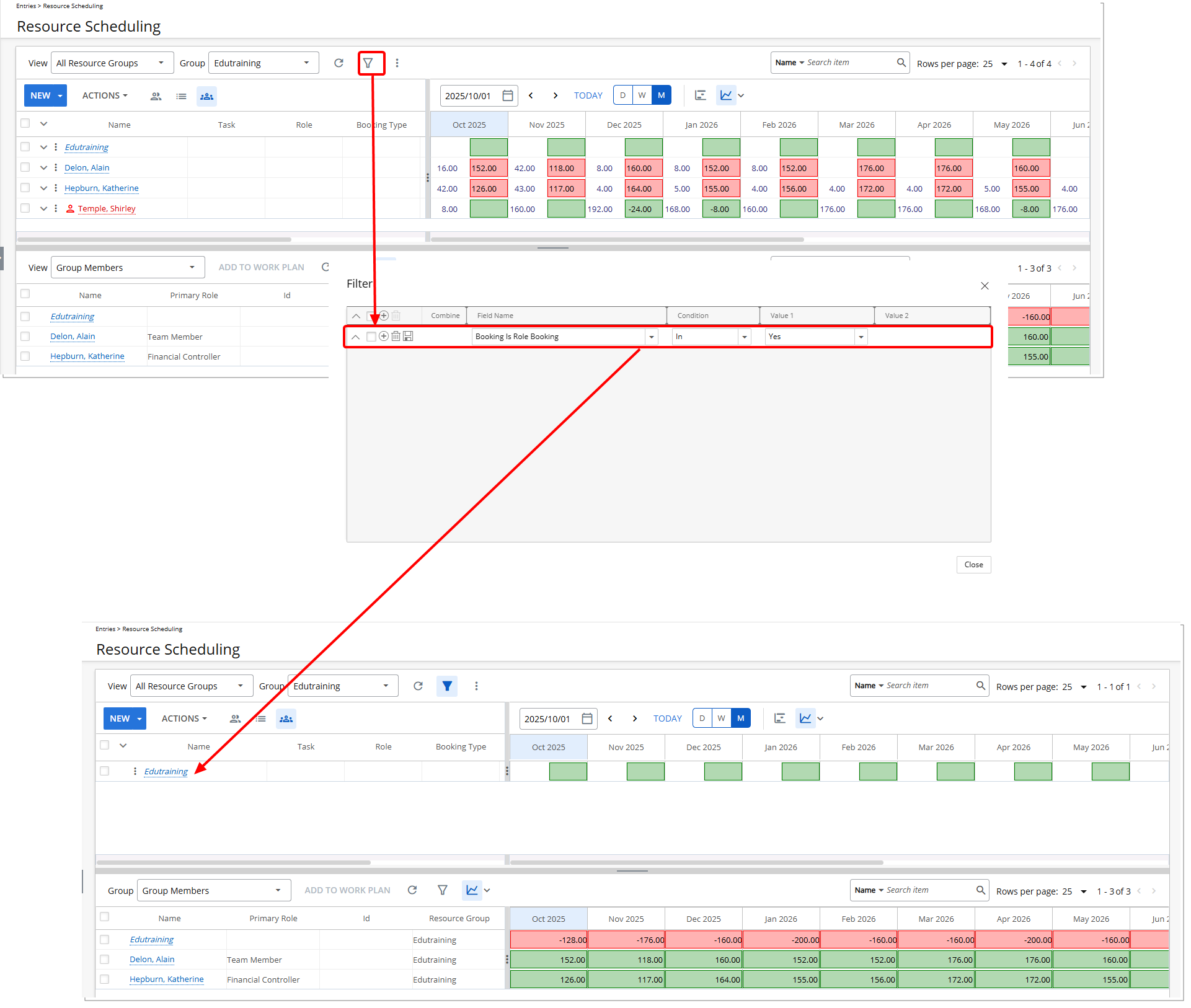The width and height of the screenshot is (1191, 1008).
Task: Click the Close button in the Filter dialog
Action: tap(973, 564)
